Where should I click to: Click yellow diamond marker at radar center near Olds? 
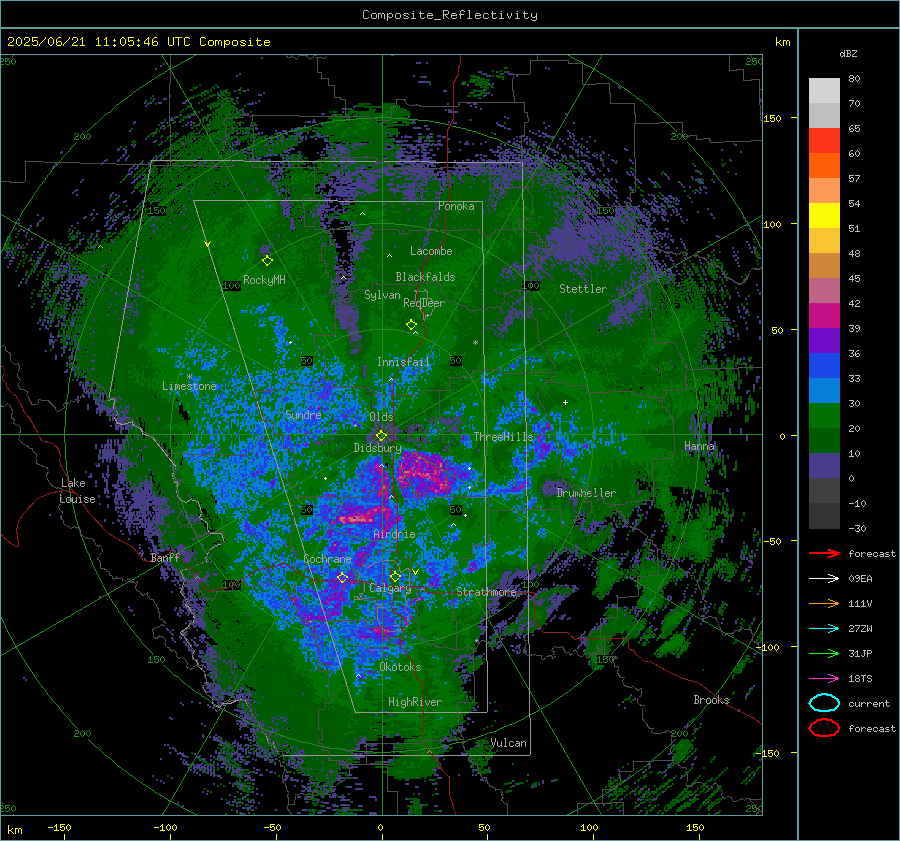point(381,436)
